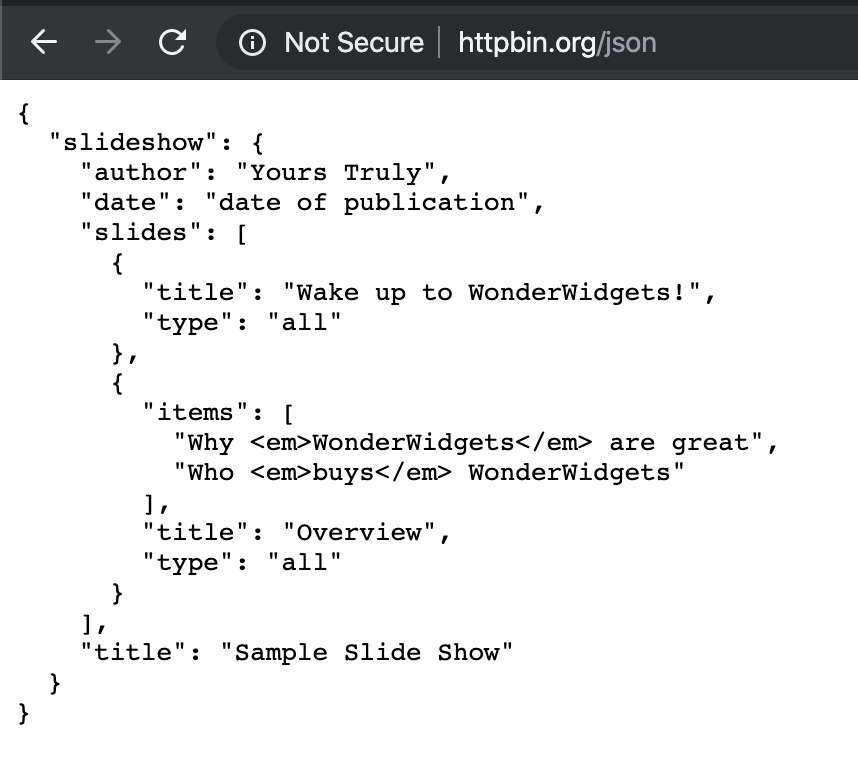The image size is (858, 764).
Task: Focus the httpbin.org/json address field
Action: [x=557, y=43]
